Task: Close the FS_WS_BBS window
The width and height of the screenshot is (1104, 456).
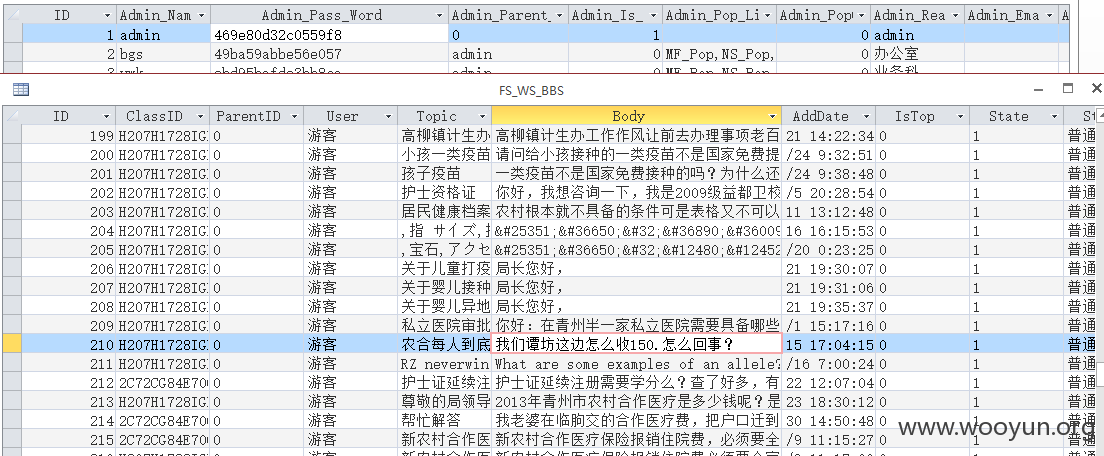Action: pos(1096,89)
